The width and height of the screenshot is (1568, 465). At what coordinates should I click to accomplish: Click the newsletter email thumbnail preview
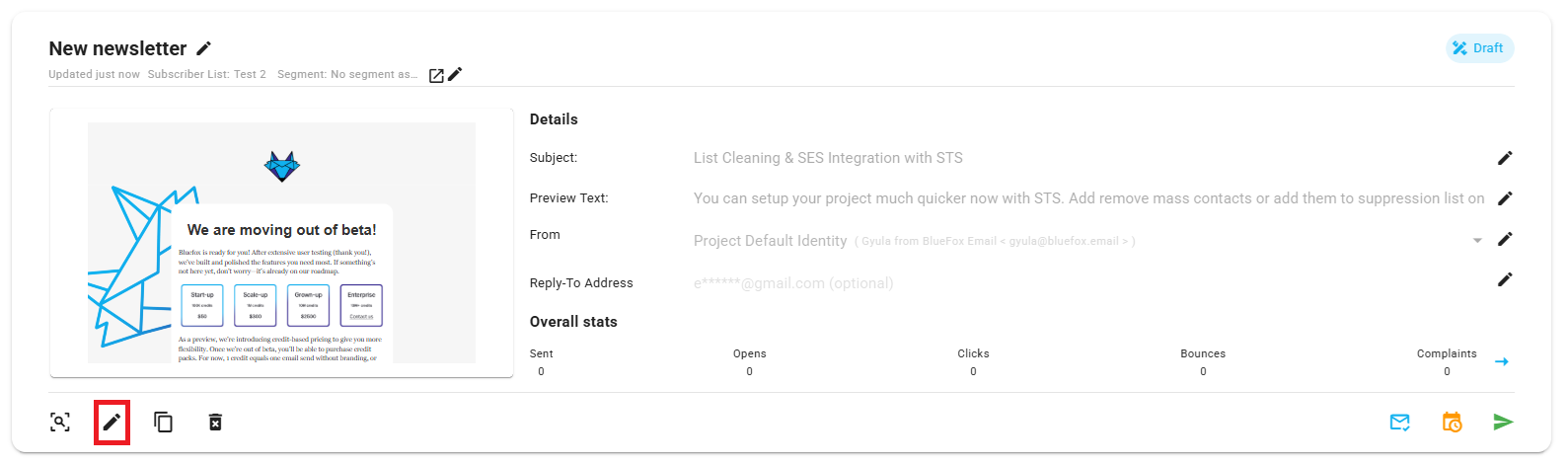coord(281,243)
